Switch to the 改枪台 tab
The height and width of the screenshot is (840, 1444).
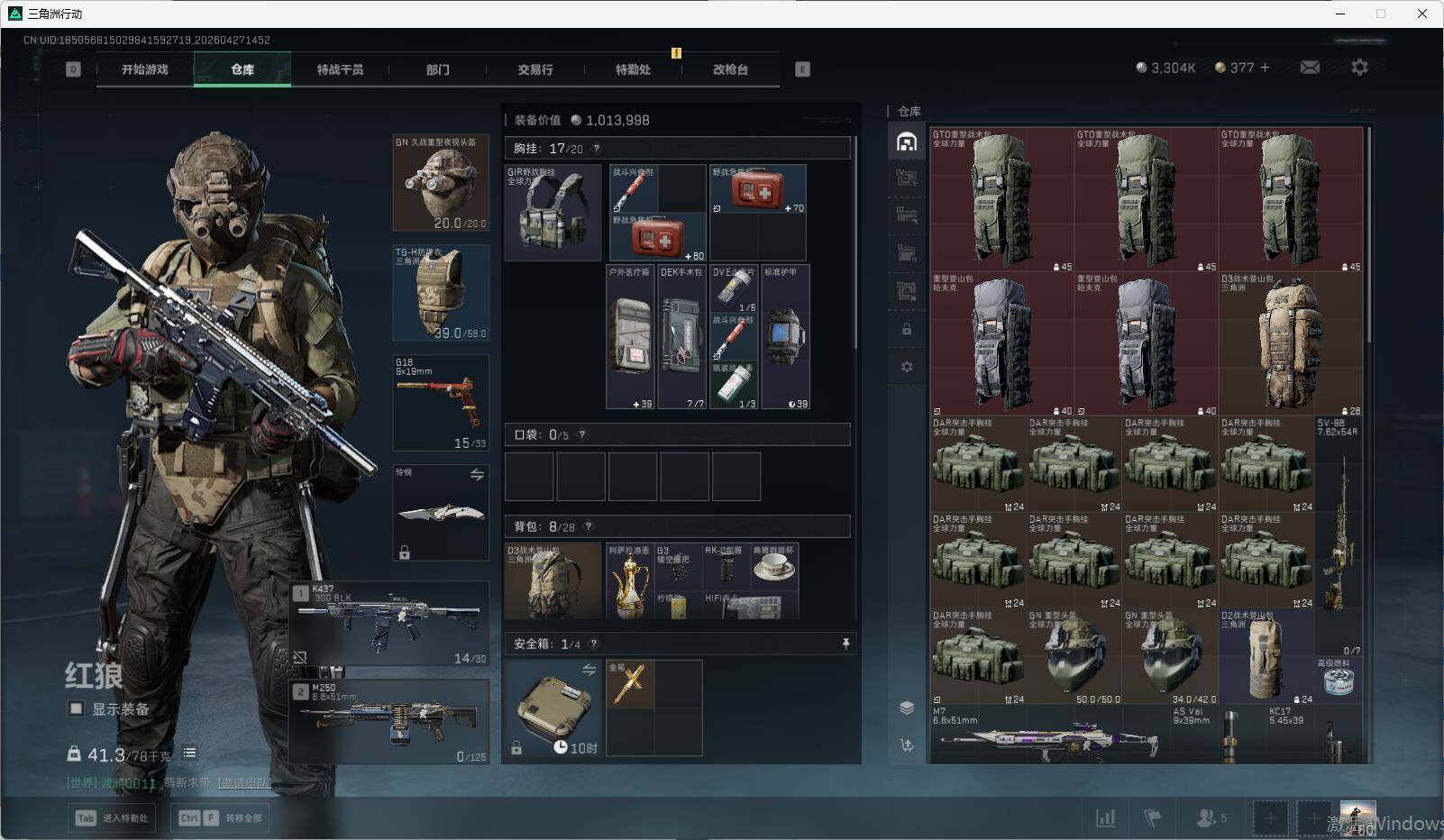[x=730, y=69]
